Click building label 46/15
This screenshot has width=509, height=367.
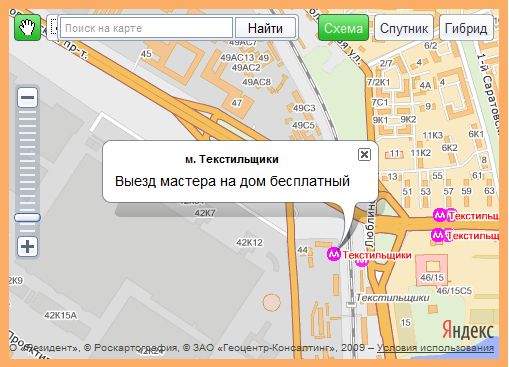pos(432,277)
